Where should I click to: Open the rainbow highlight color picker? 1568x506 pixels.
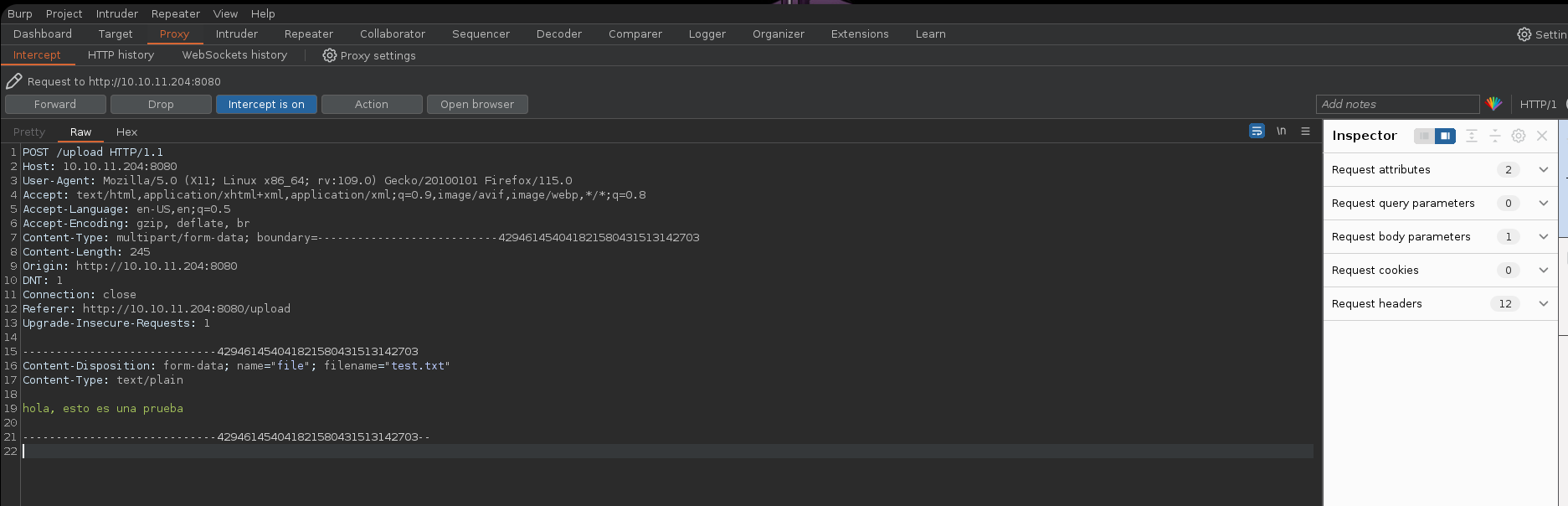tap(1494, 104)
